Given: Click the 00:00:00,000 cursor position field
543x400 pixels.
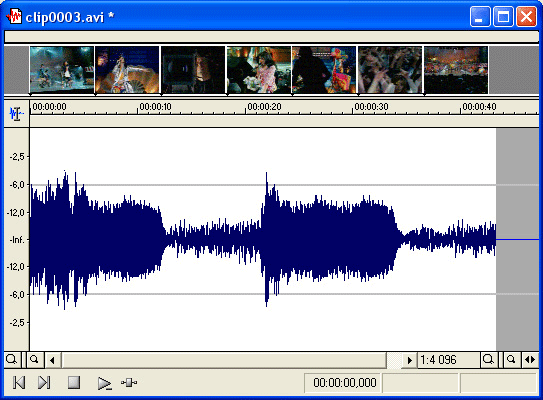Looking at the screenshot, I should pos(342,383).
